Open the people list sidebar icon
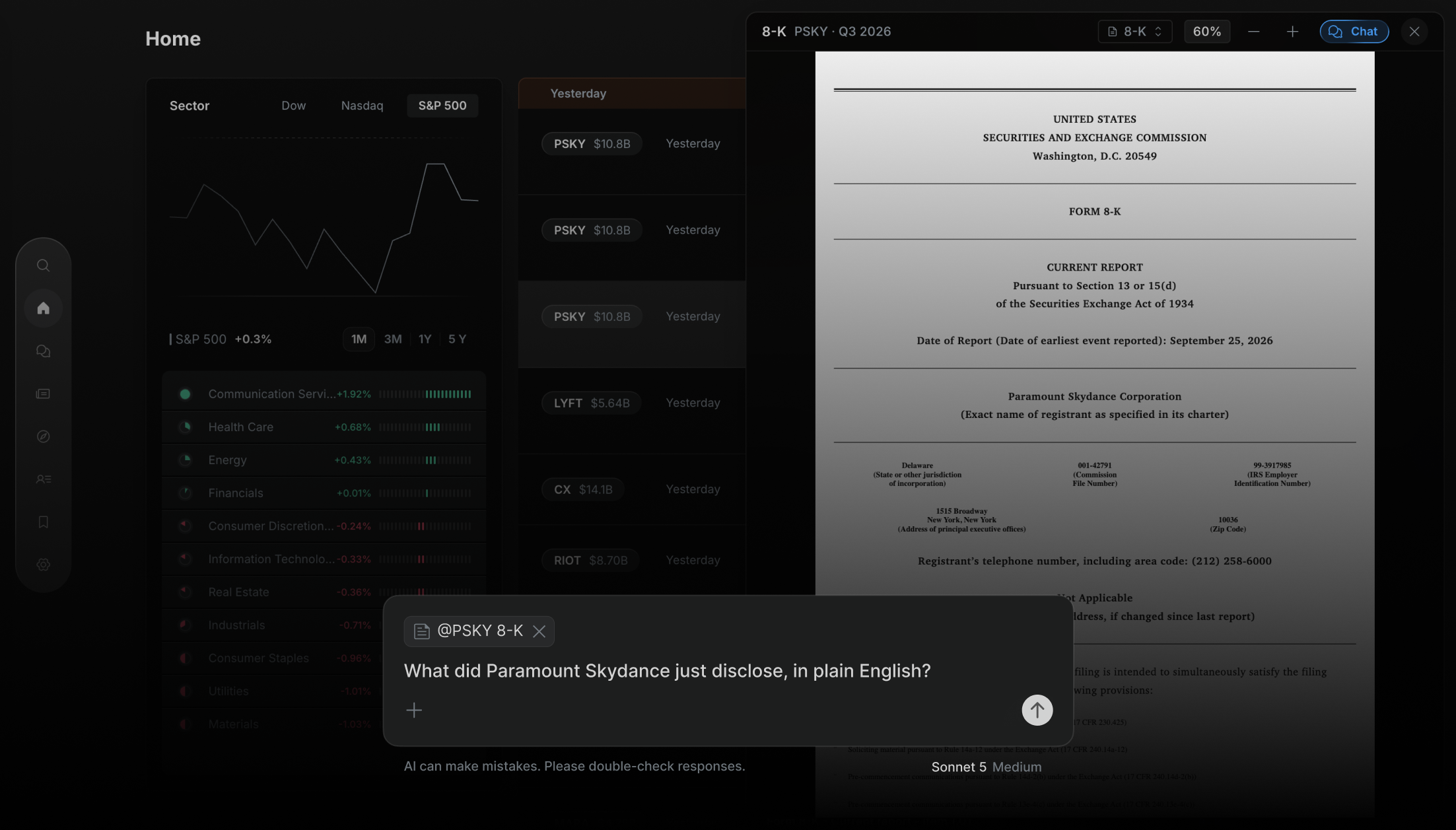This screenshot has width=1456, height=830. [43, 479]
